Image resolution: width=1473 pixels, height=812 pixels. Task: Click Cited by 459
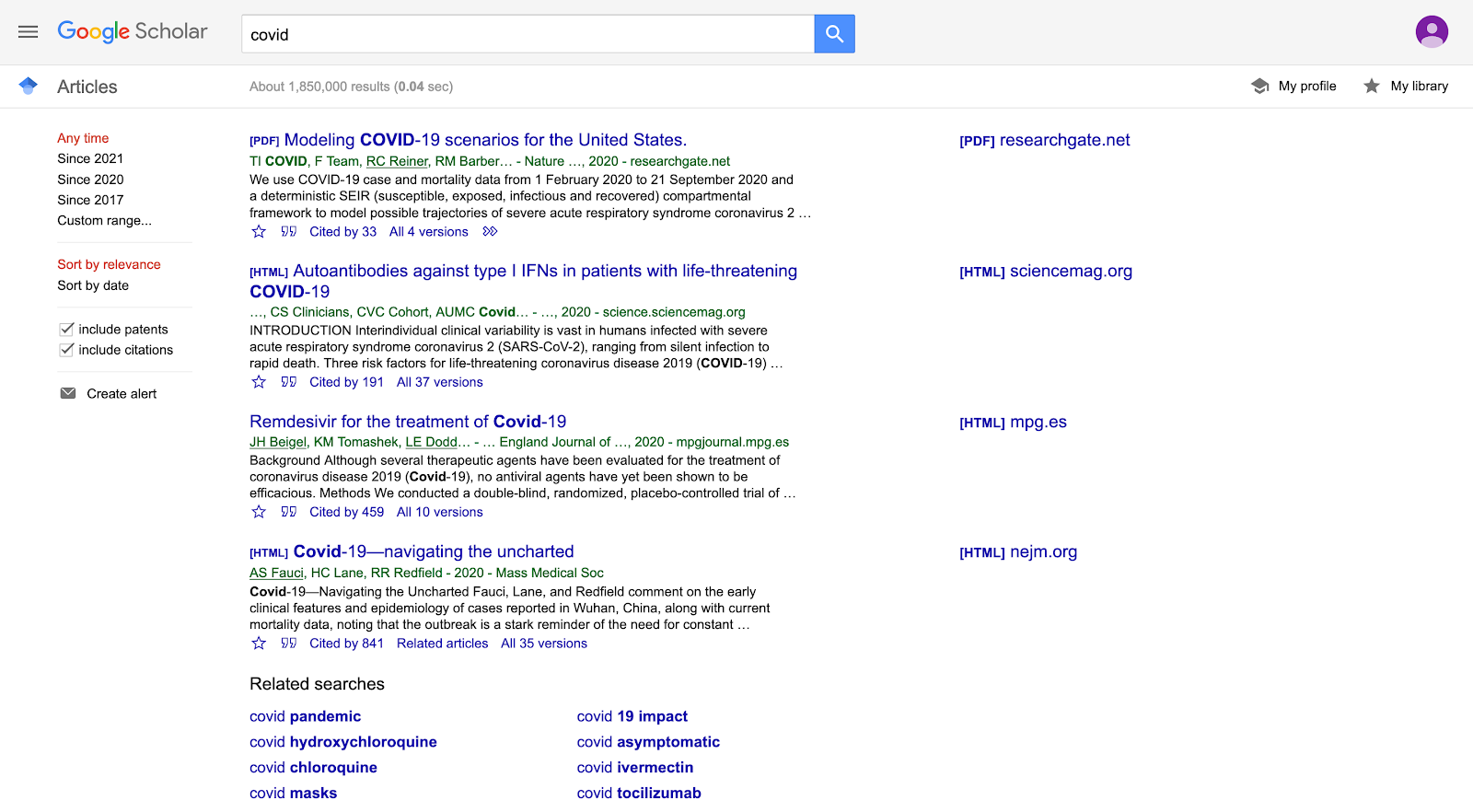coord(346,512)
